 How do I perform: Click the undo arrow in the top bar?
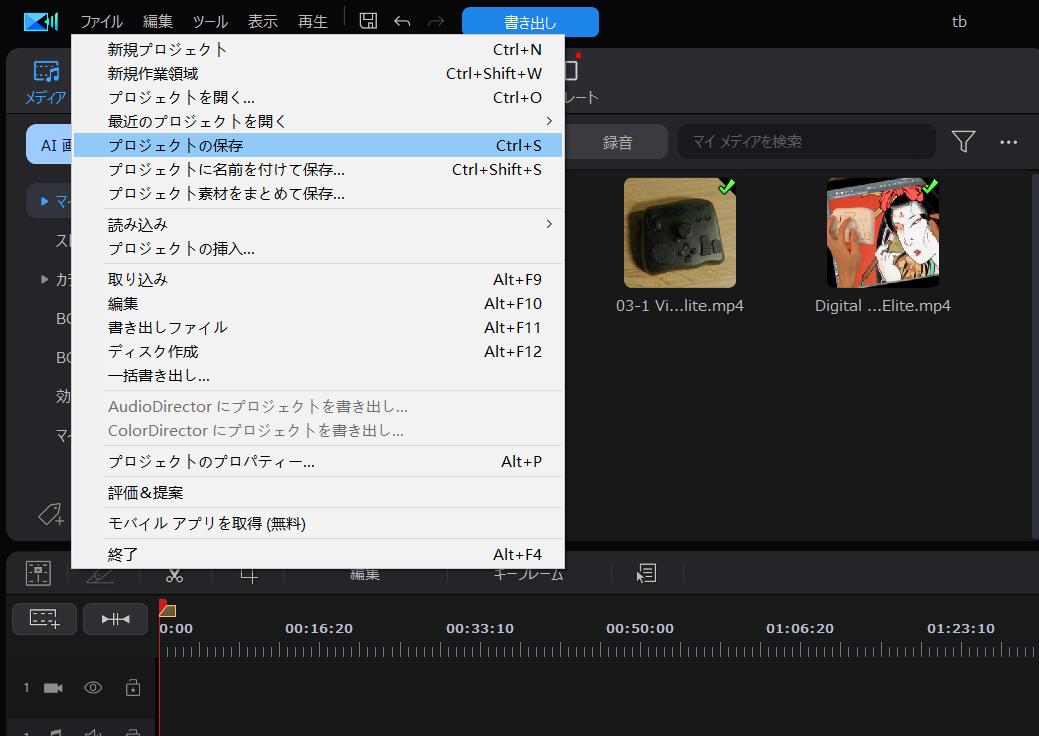click(x=402, y=21)
